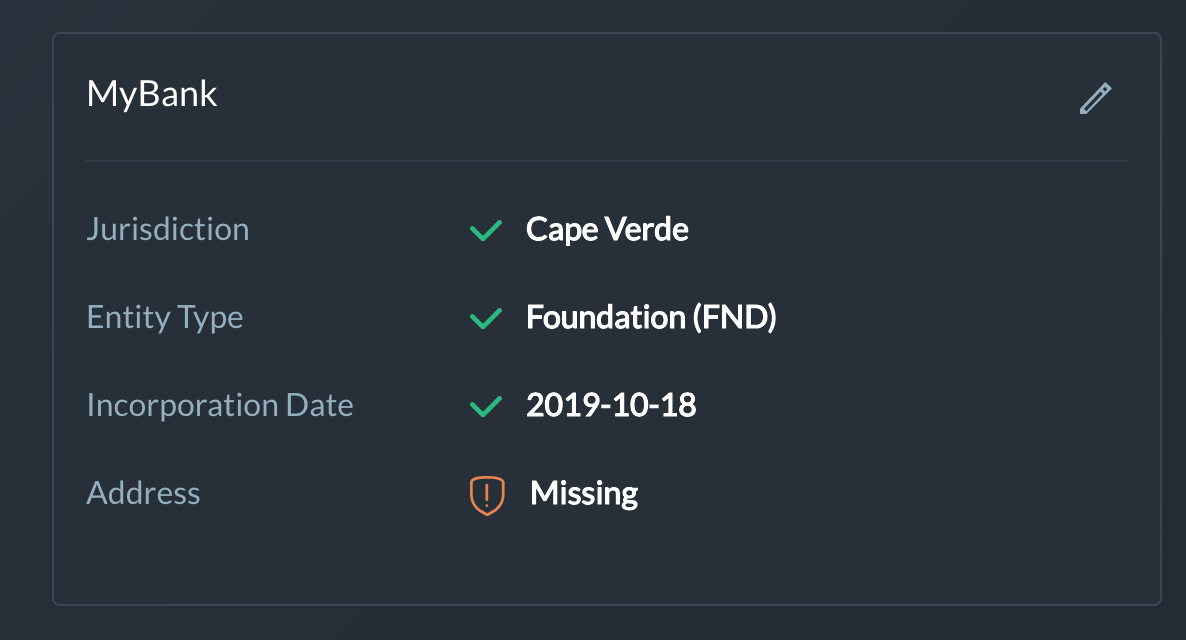
Task: Select the Cape Verde jurisdiction value
Action: click(607, 229)
